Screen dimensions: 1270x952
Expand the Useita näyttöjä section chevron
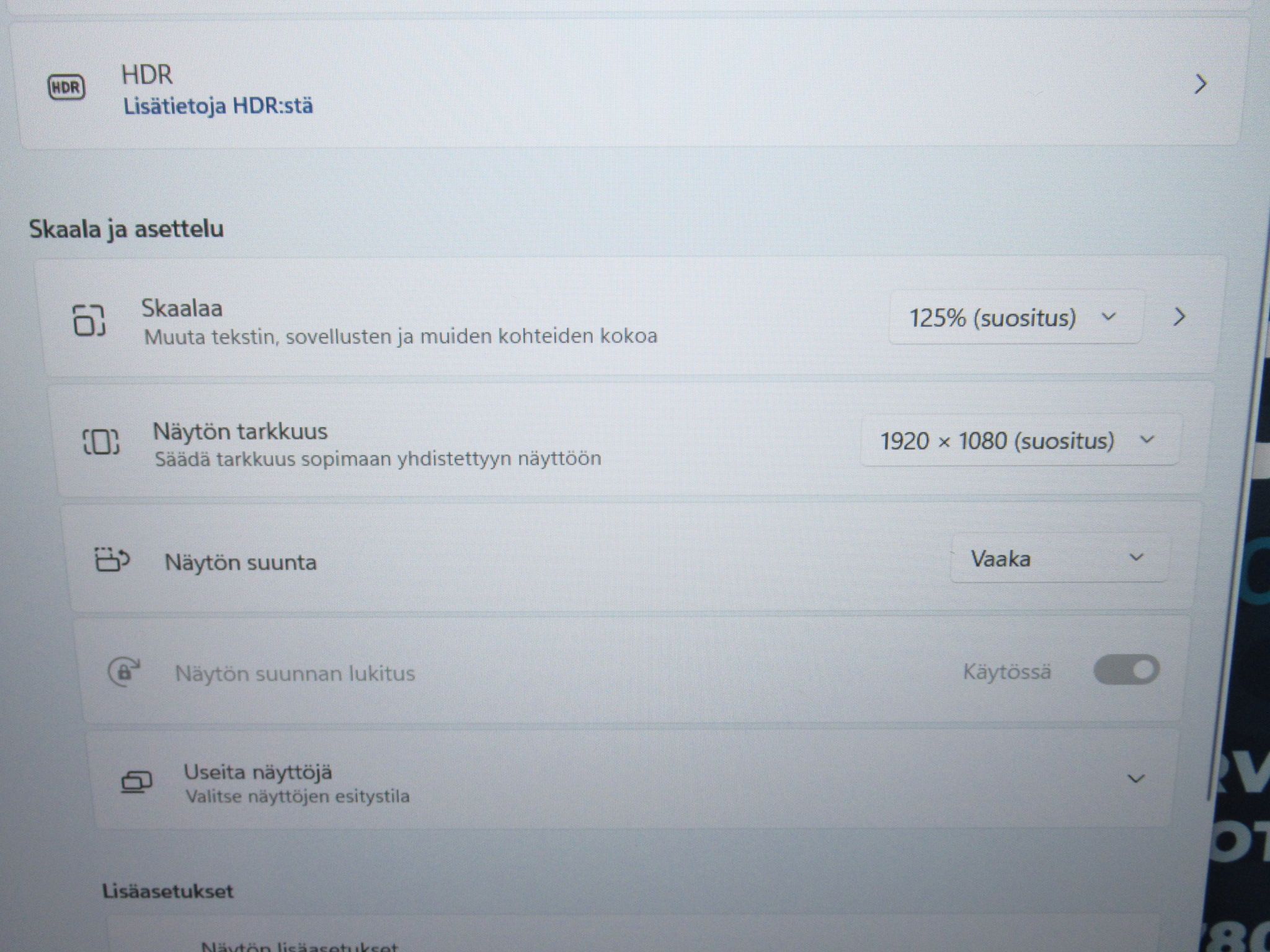(1135, 778)
